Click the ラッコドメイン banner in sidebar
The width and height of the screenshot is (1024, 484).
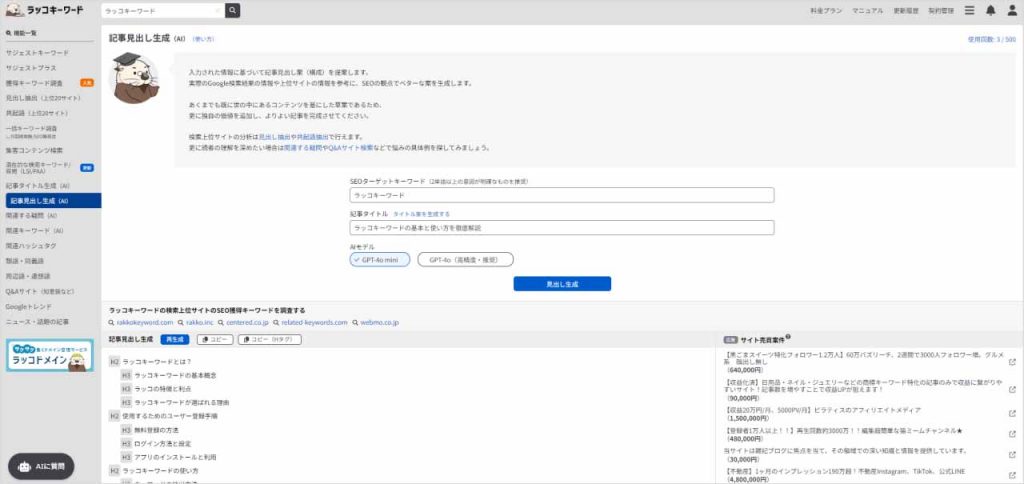click(x=50, y=355)
